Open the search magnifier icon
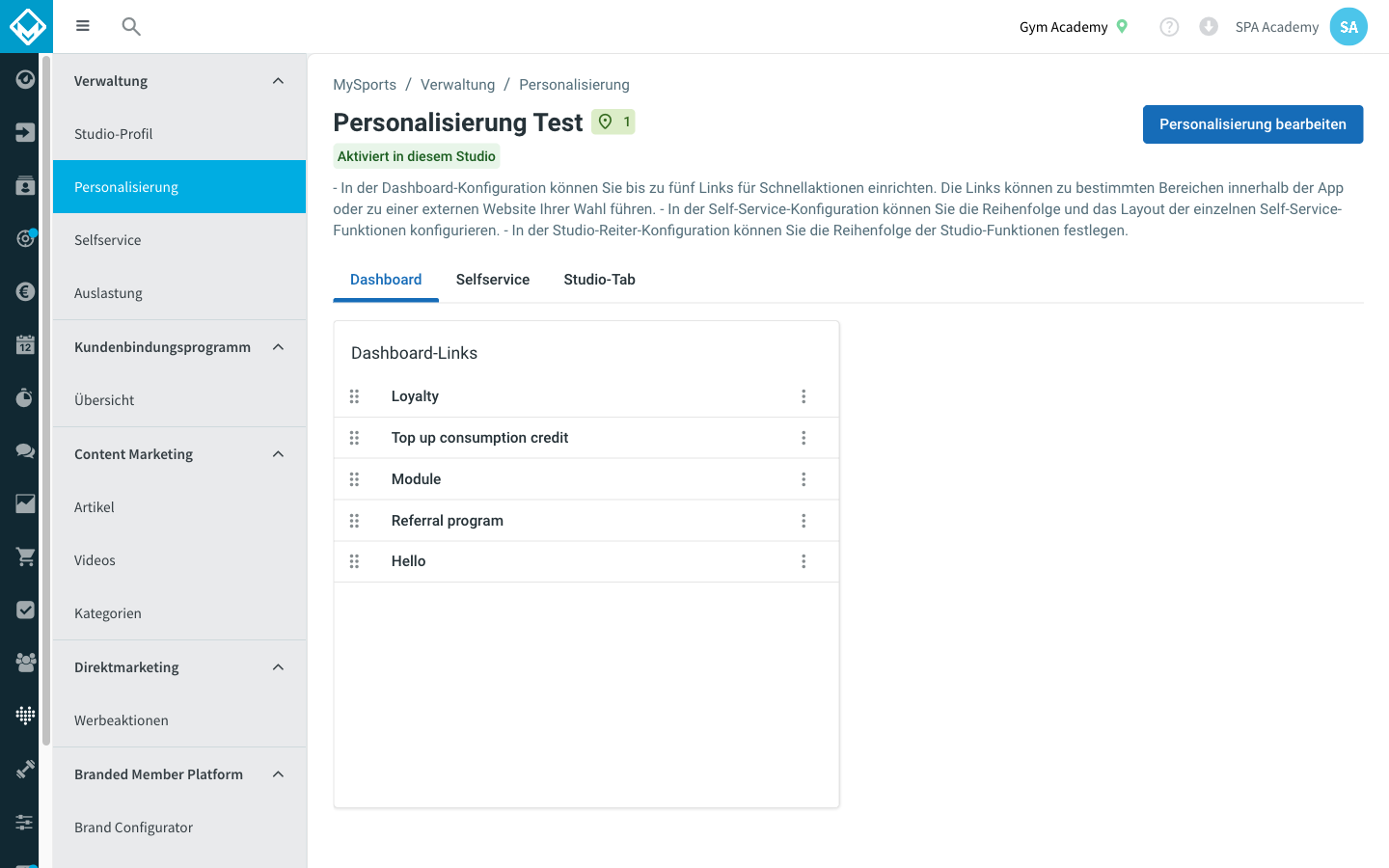 (131, 26)
